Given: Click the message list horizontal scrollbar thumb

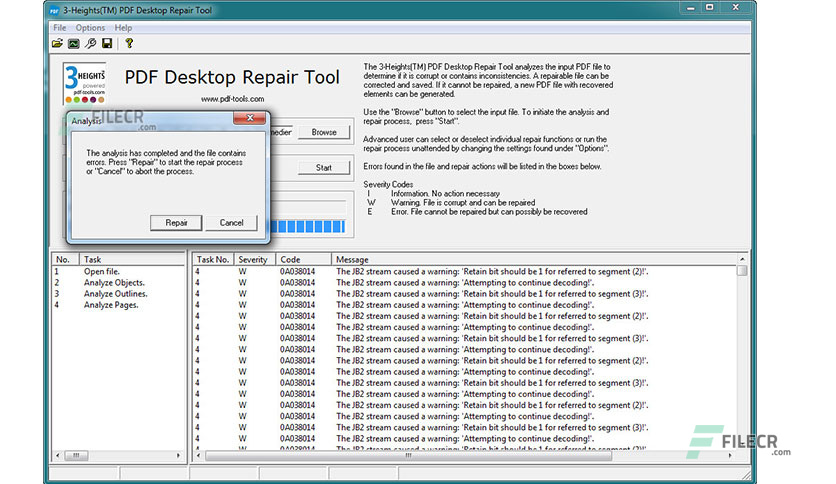Looking at the screenshot, I should (x=408, y=456).
